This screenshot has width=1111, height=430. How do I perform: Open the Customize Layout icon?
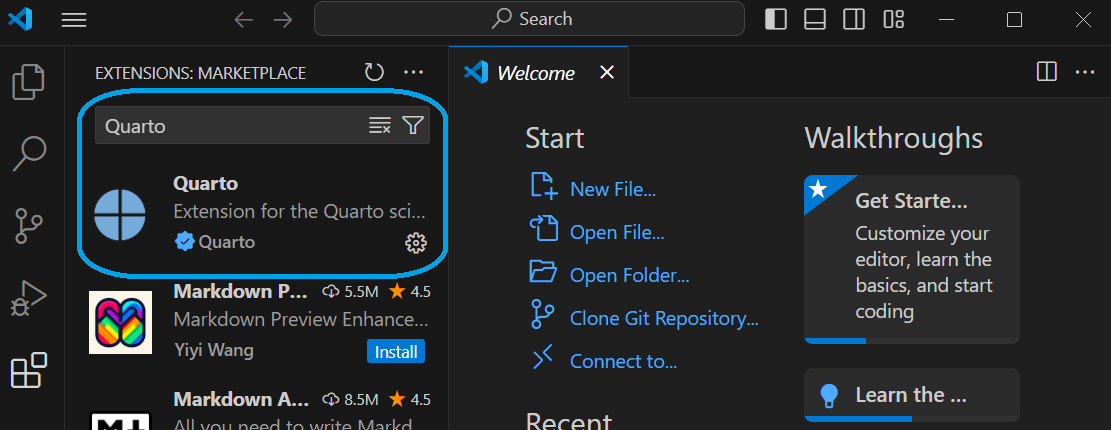893,20
